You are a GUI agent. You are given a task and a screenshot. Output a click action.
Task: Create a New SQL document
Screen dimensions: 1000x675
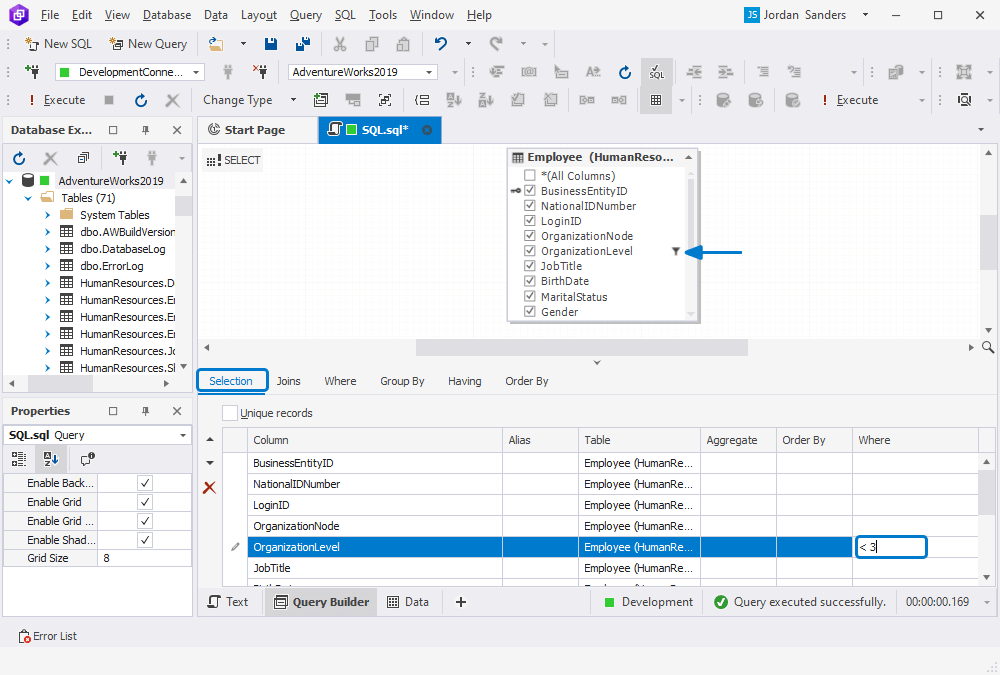pos(58,44)
